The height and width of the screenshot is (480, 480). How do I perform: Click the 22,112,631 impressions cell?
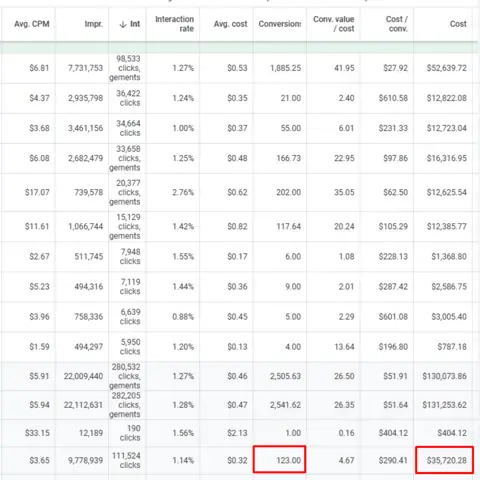click(x=83, y=405)
